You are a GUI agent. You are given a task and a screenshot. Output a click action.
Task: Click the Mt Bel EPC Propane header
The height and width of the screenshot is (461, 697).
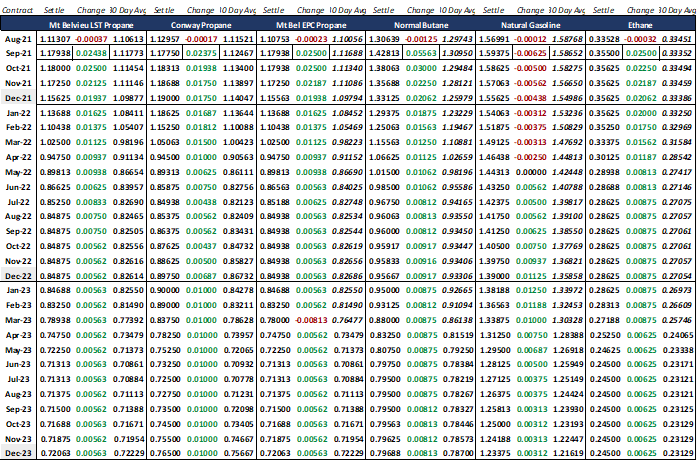311,25
